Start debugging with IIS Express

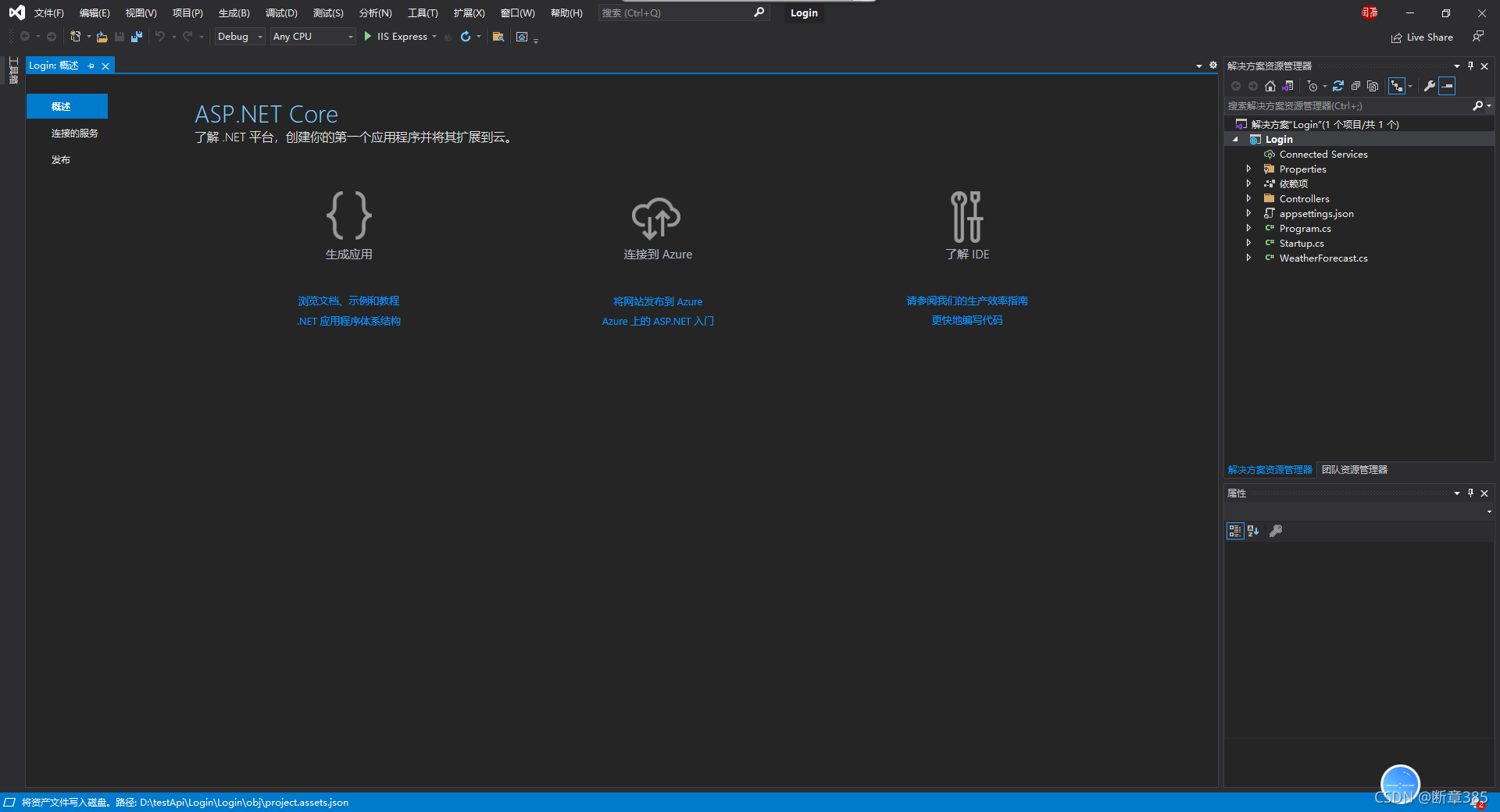395,37
